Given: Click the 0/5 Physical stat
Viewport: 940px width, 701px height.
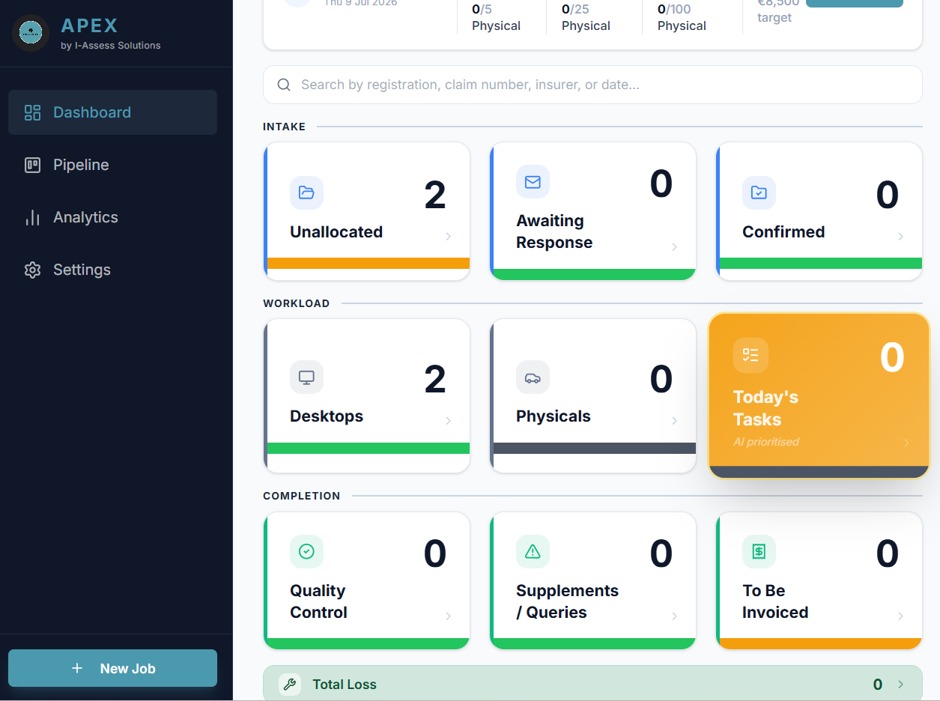Looking at the screenshot, I should pos(496,17).
